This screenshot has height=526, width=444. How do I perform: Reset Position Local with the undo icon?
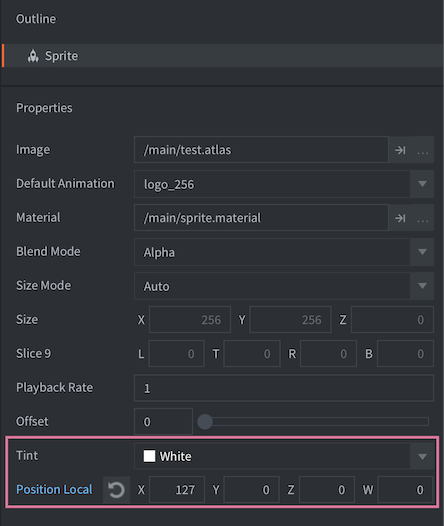click(116, 490)
